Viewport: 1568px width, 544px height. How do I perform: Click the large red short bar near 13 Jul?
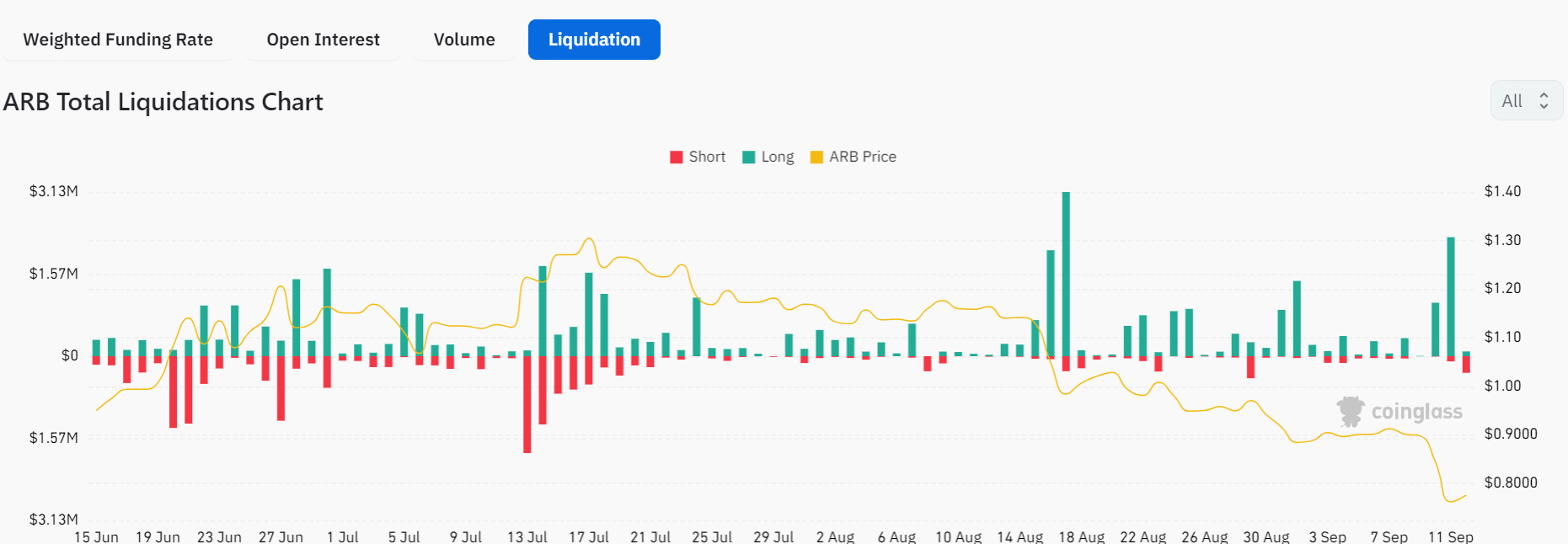click(527, 405)
